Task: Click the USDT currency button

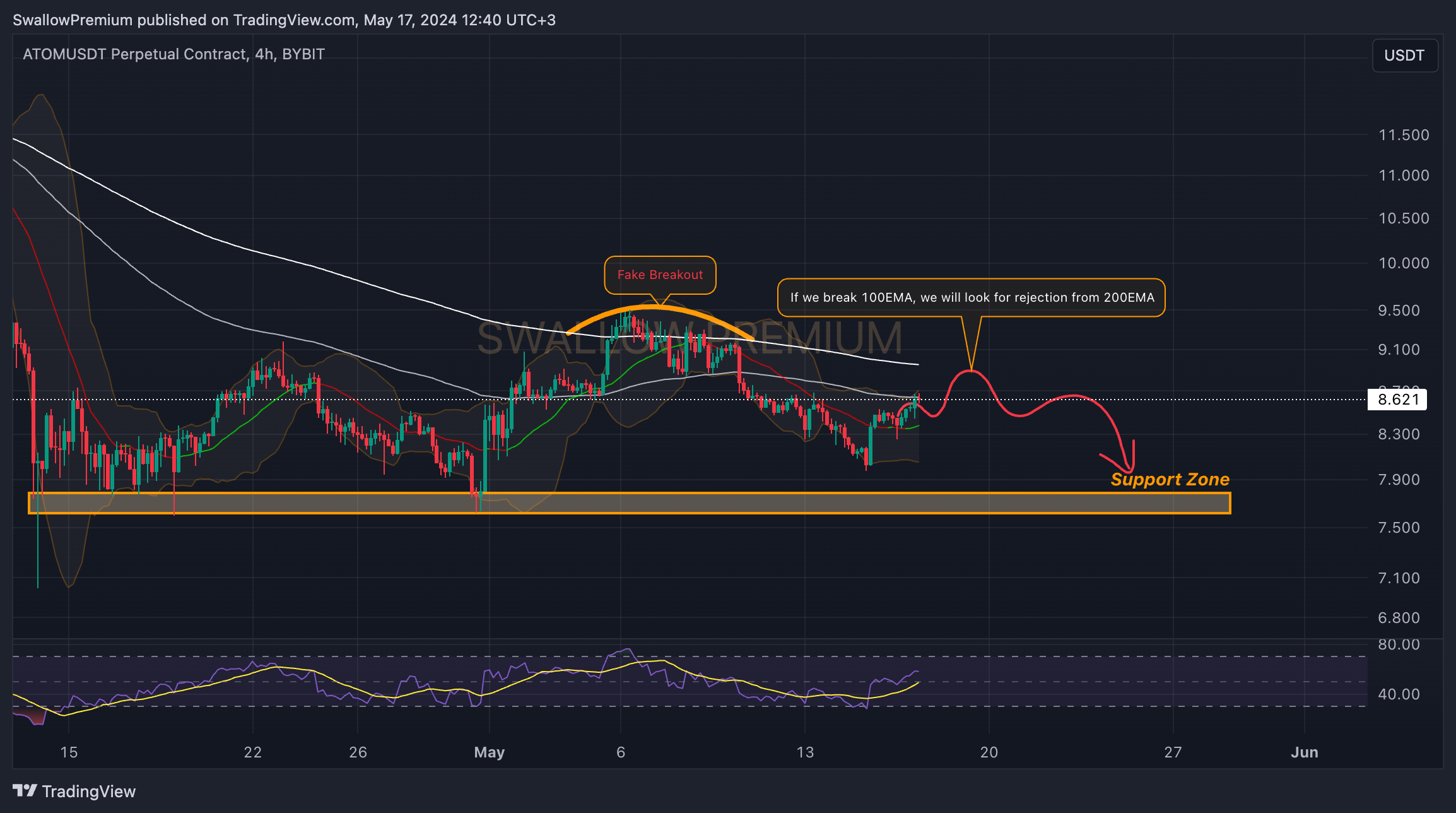Action: coord(1405,56)
